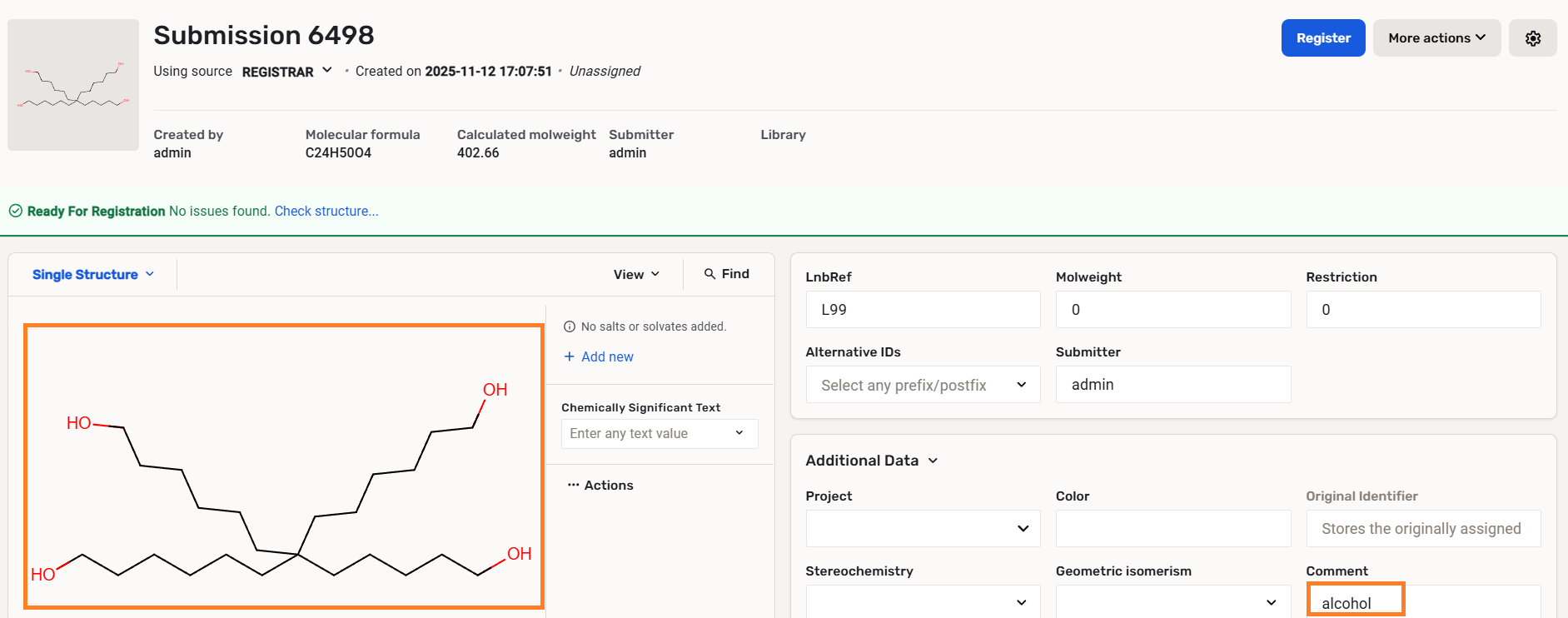Open settings gear icon menu
This screenshot has width=1568, height=618.
pos(1532,38)
